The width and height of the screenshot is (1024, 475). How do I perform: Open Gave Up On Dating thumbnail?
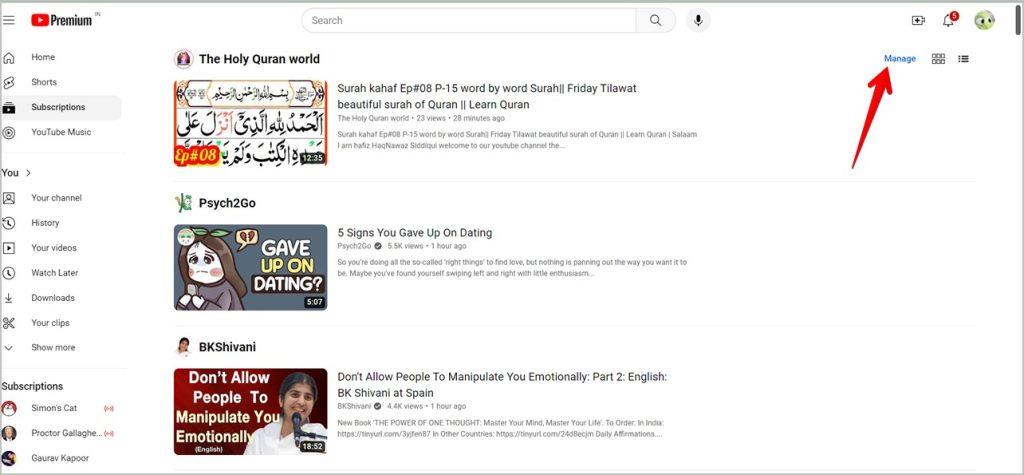(x=251, y=267)
